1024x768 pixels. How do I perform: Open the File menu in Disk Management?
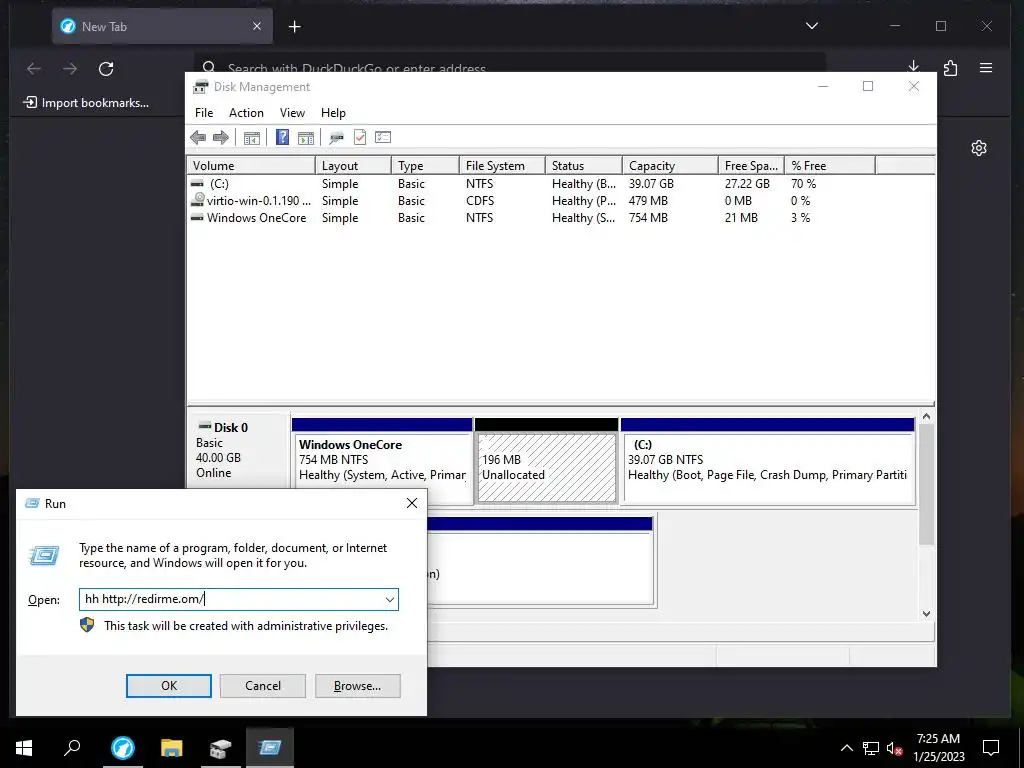[204, 113]
